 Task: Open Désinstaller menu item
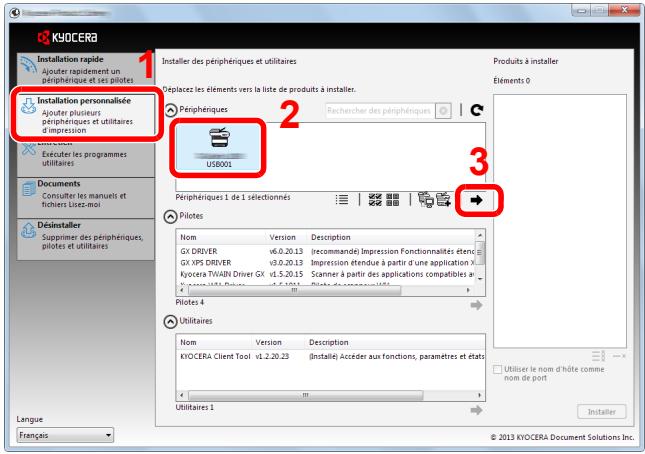(x=86, y=239)
